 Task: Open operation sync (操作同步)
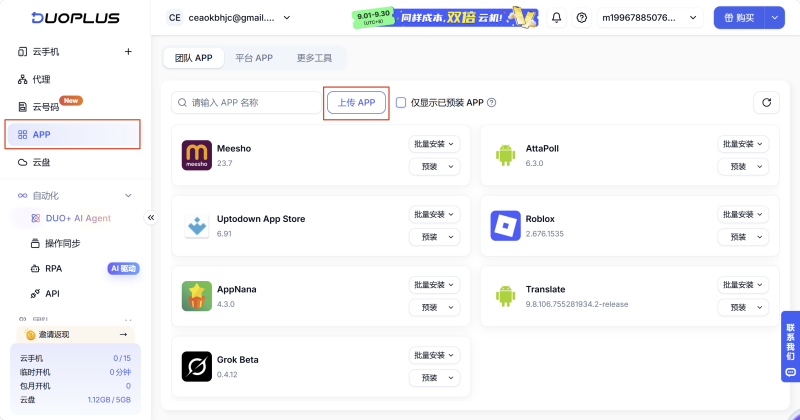62,243
